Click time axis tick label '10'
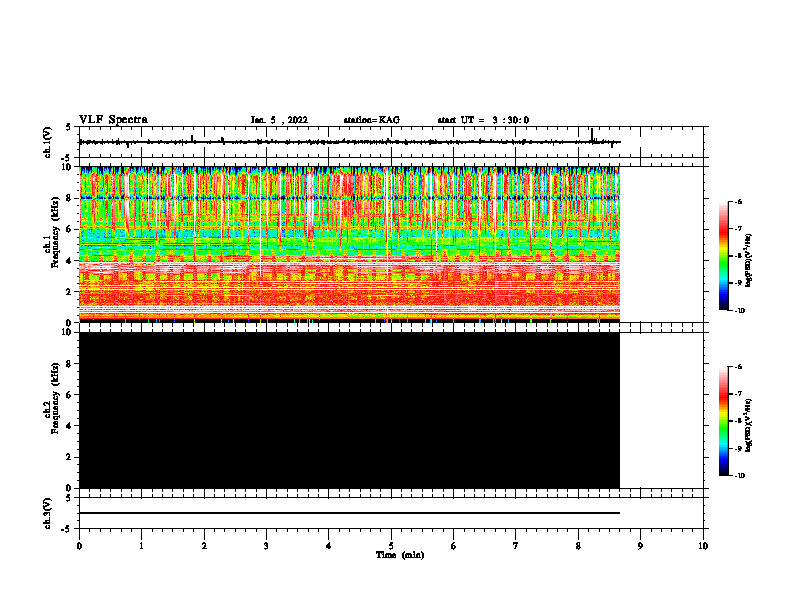 (703, 546)
